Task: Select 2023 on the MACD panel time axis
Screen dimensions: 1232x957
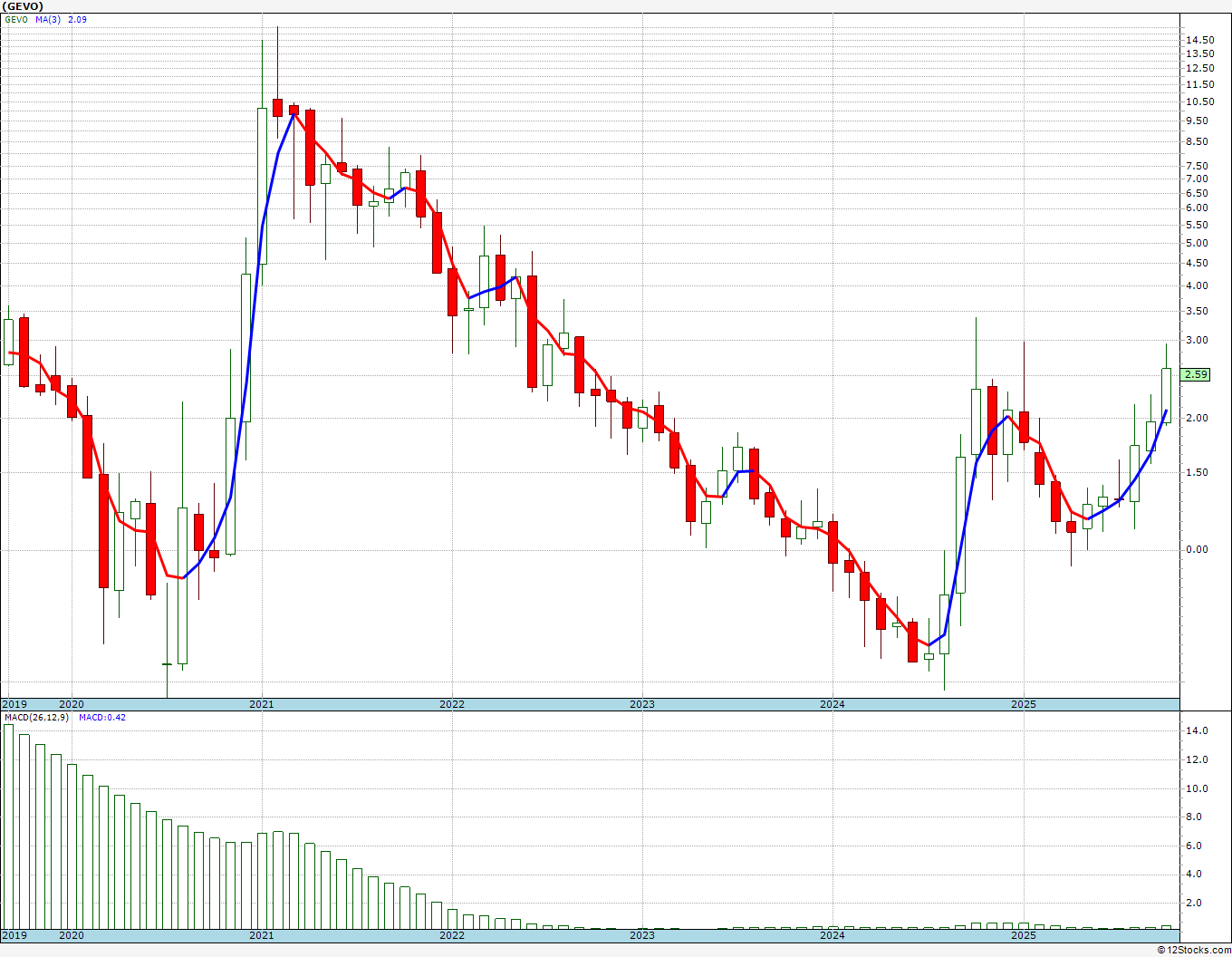Action: [642, 935]
